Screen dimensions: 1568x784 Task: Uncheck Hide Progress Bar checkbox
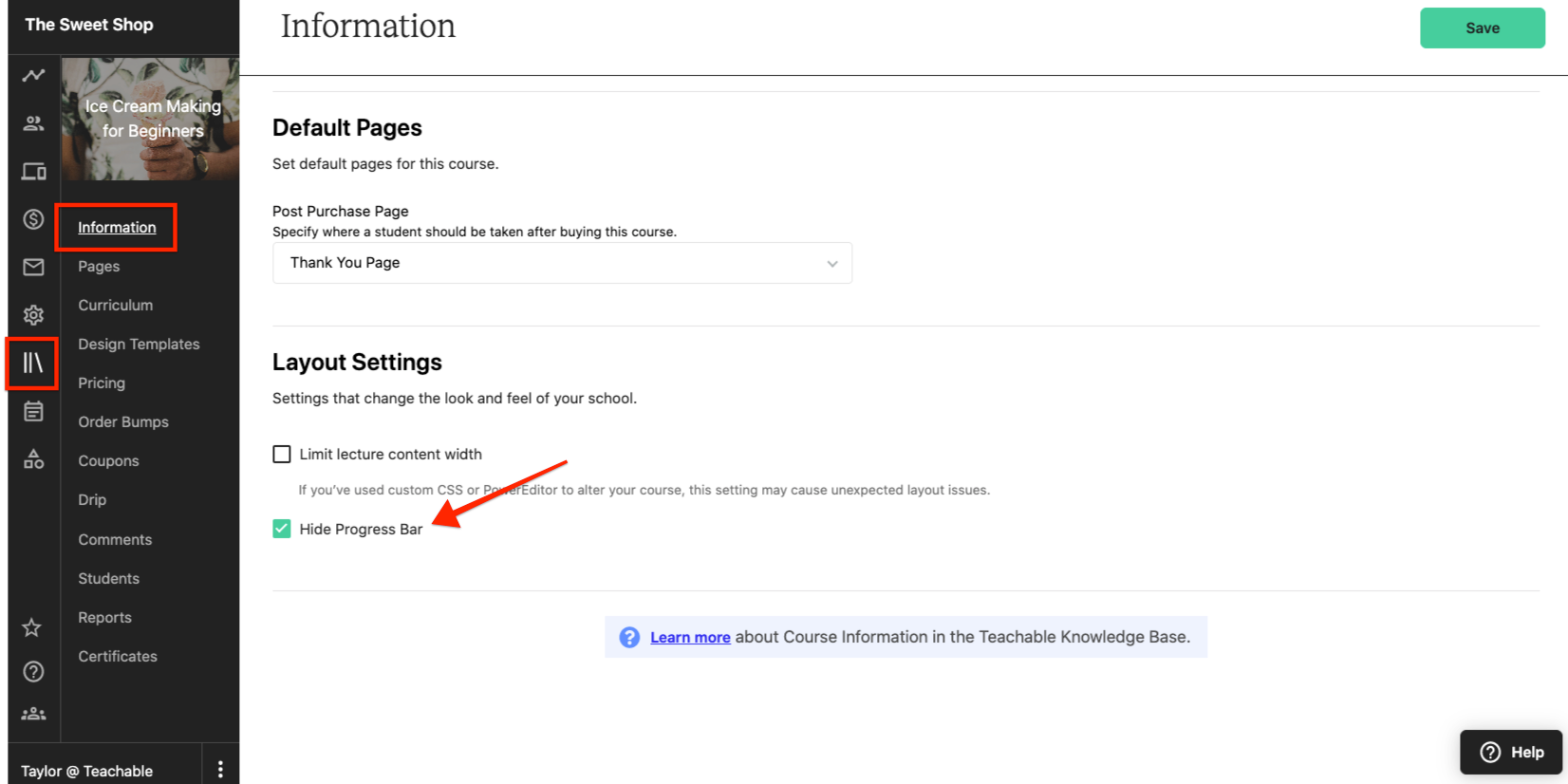(x=282, y=529)
